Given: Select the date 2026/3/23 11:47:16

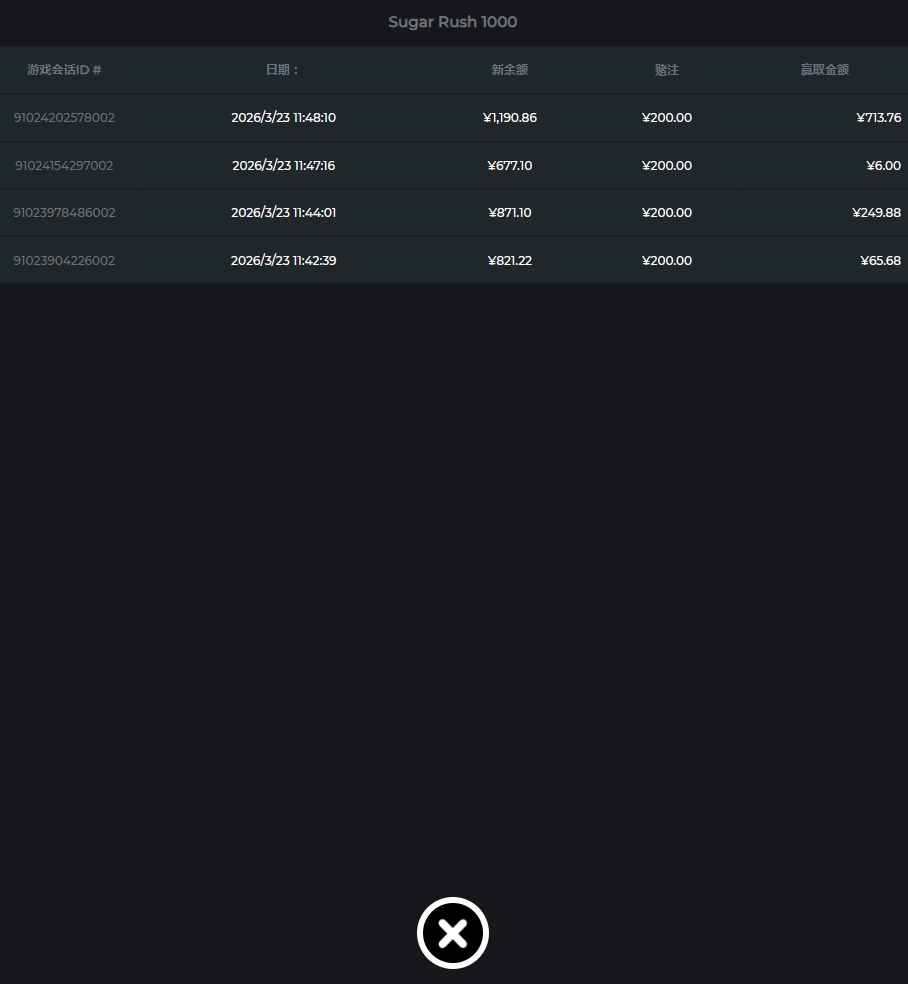Looking at the screenshot, I should [283, 166].
